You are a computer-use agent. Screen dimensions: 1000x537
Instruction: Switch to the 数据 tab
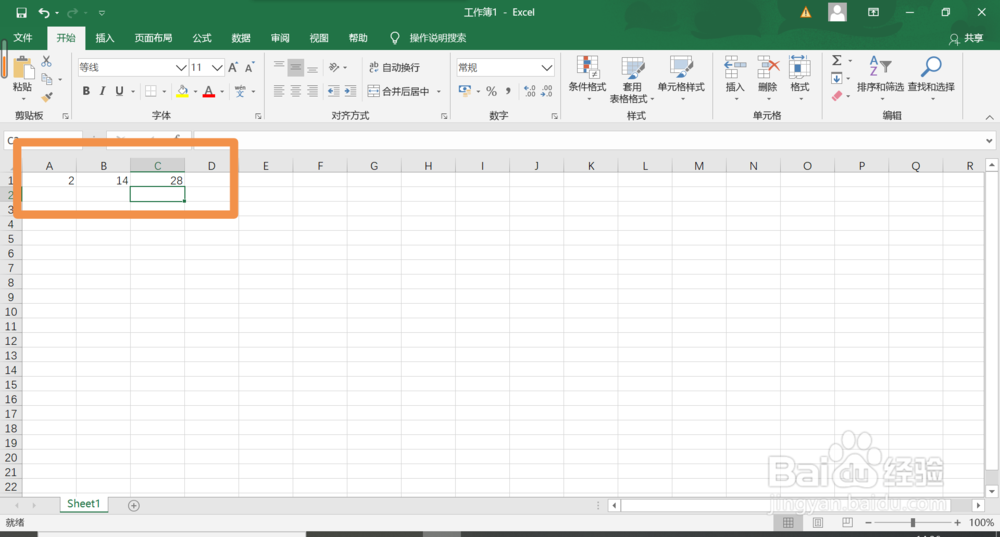(x=241, y=38)
